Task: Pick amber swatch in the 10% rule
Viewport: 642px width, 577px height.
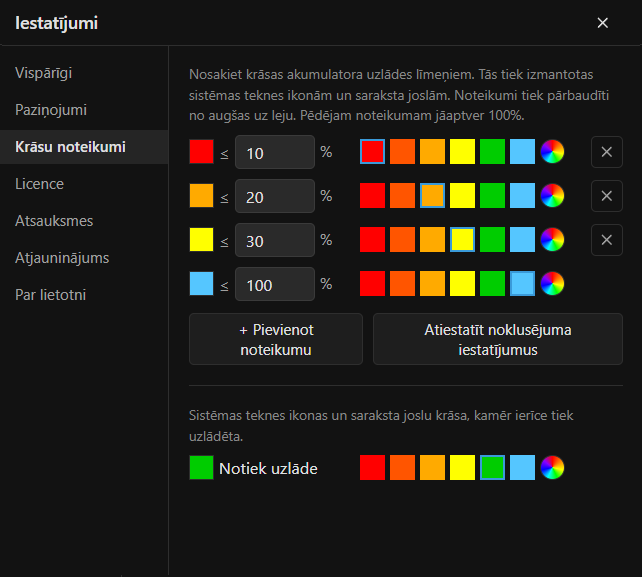Action: tap(432, 152)
